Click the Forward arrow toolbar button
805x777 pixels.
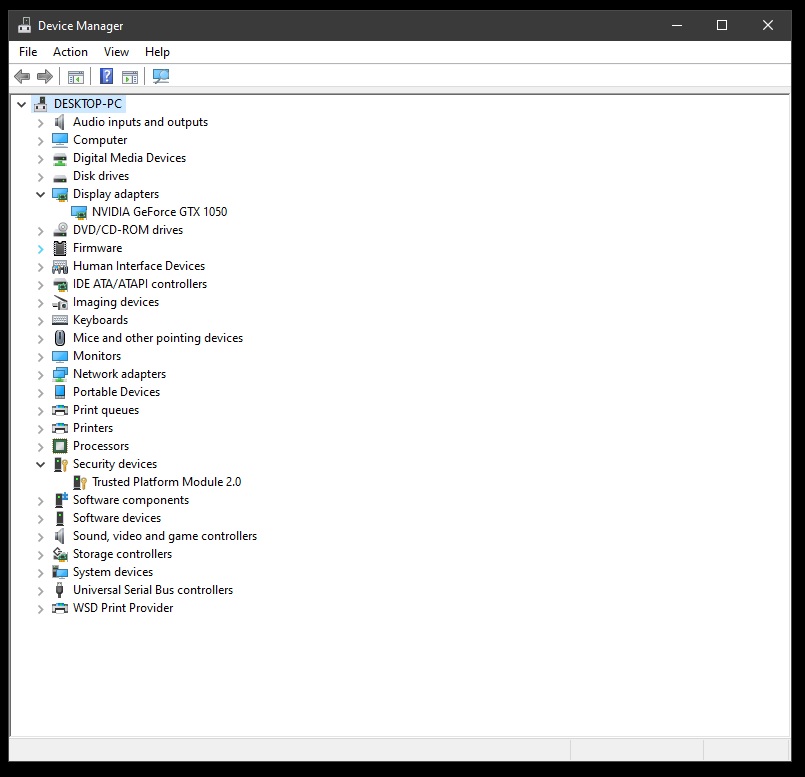point(44,77)
